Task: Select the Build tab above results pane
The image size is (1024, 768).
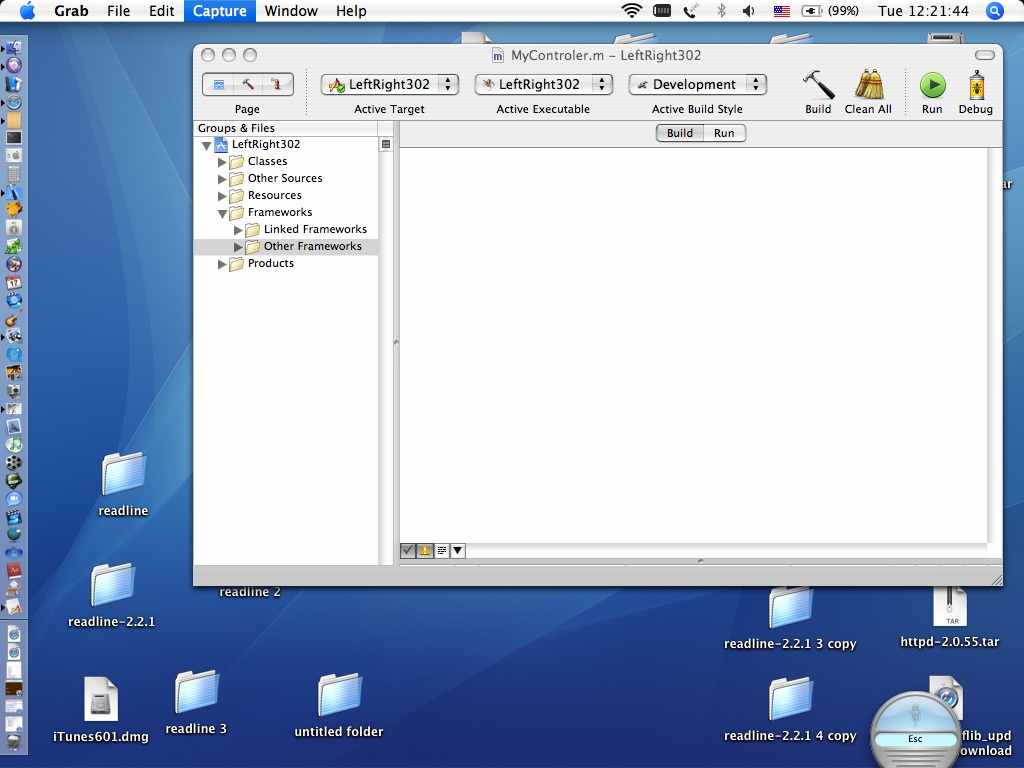Action: click(679, 133)
